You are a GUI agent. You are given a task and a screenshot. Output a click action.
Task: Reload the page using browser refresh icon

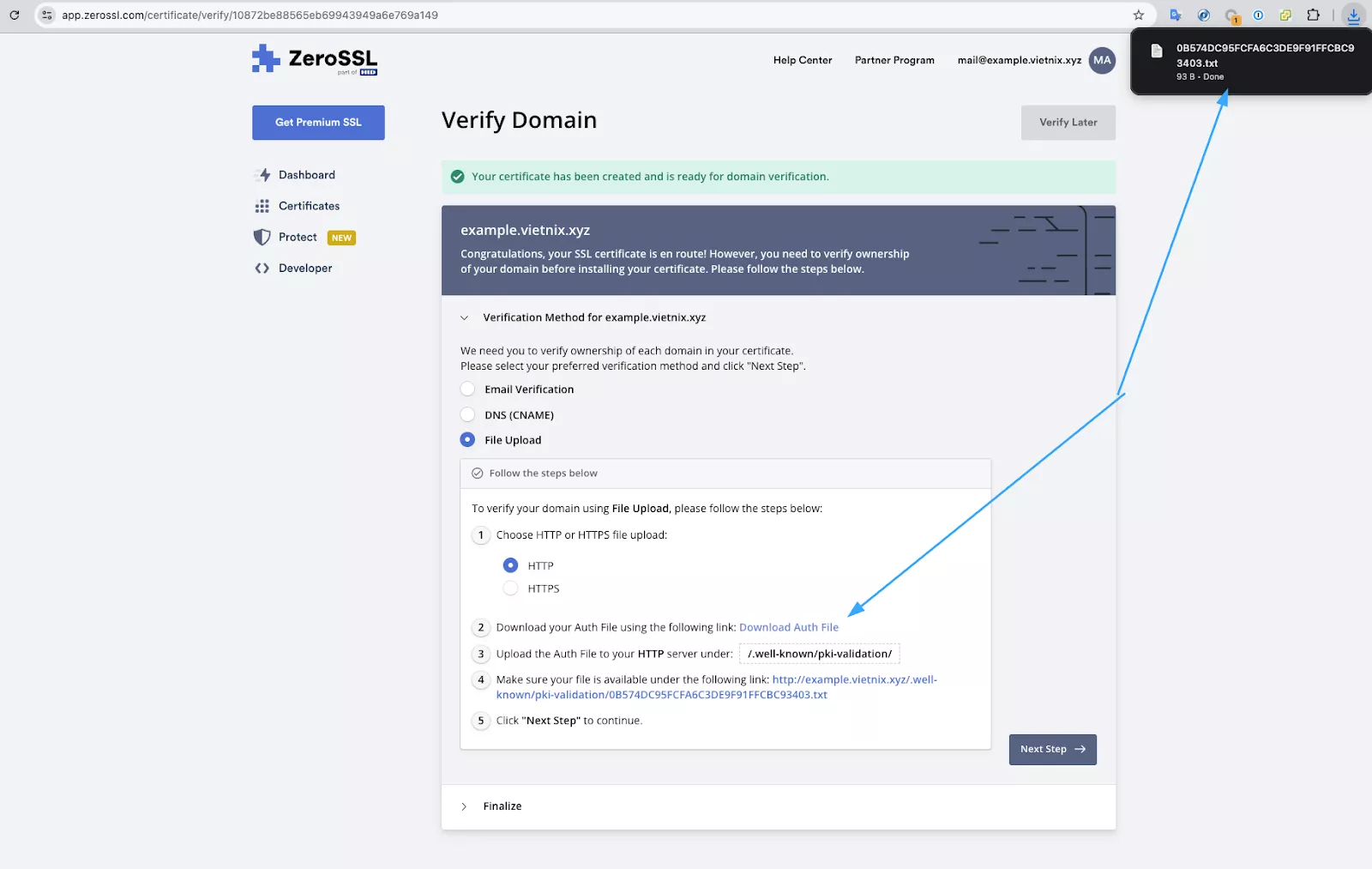coord(15,15)
